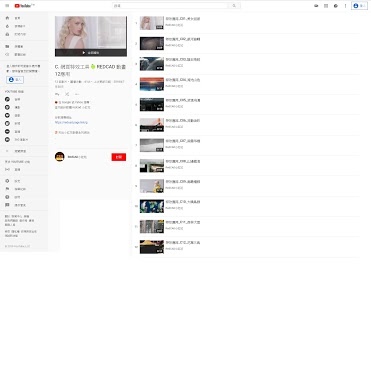Click the title text of playlist video 4
The height and width of the screenshot is (371, 371).
(183, 80)
